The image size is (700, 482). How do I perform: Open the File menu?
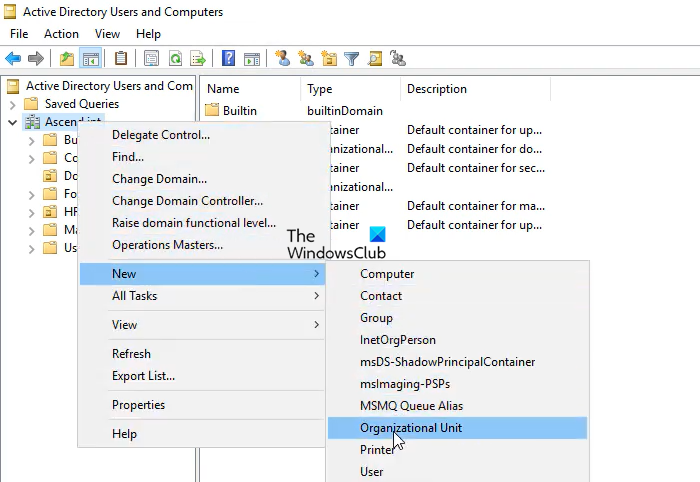pyautogui.click(x=19, y=34)
